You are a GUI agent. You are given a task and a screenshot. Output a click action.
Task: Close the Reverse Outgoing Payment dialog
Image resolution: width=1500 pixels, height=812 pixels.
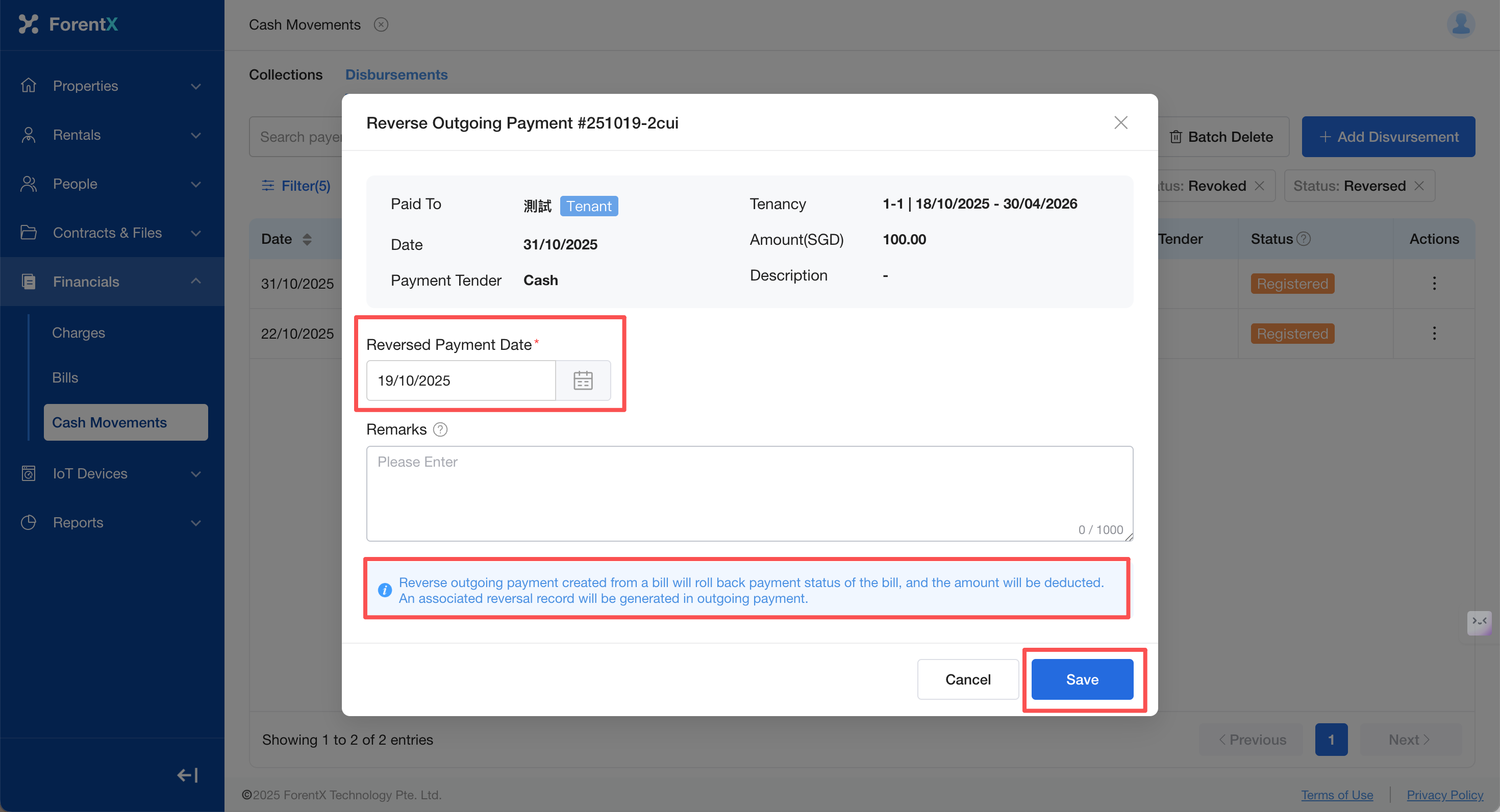[1120, 123]
